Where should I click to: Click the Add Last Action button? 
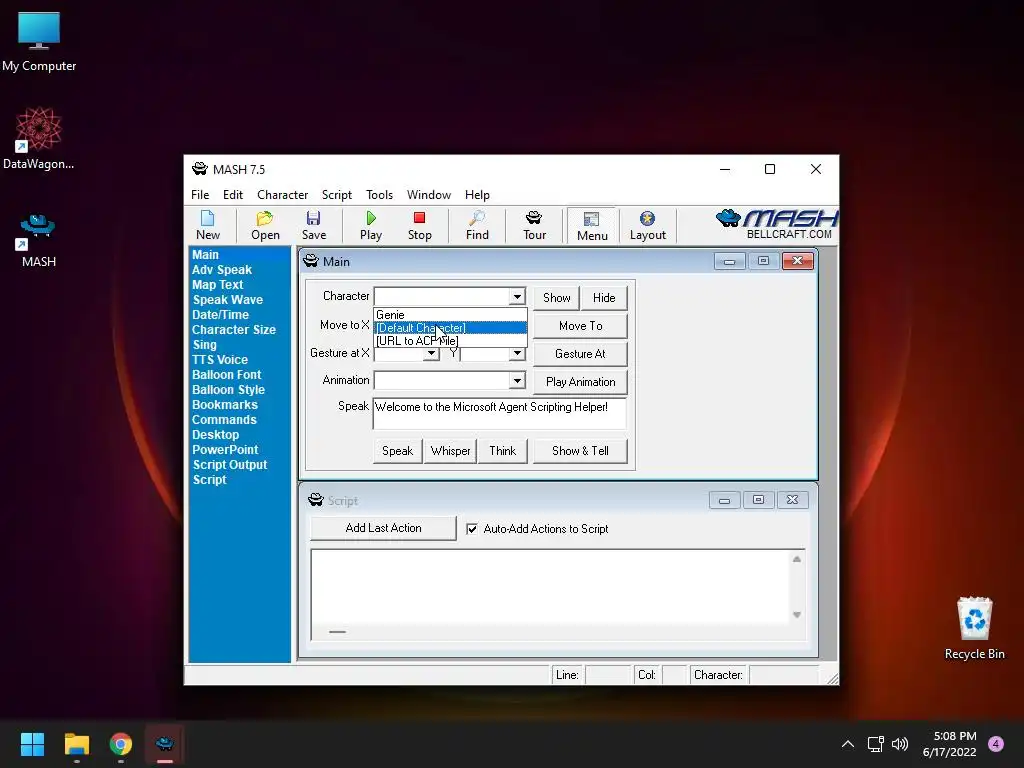[383, 528]
